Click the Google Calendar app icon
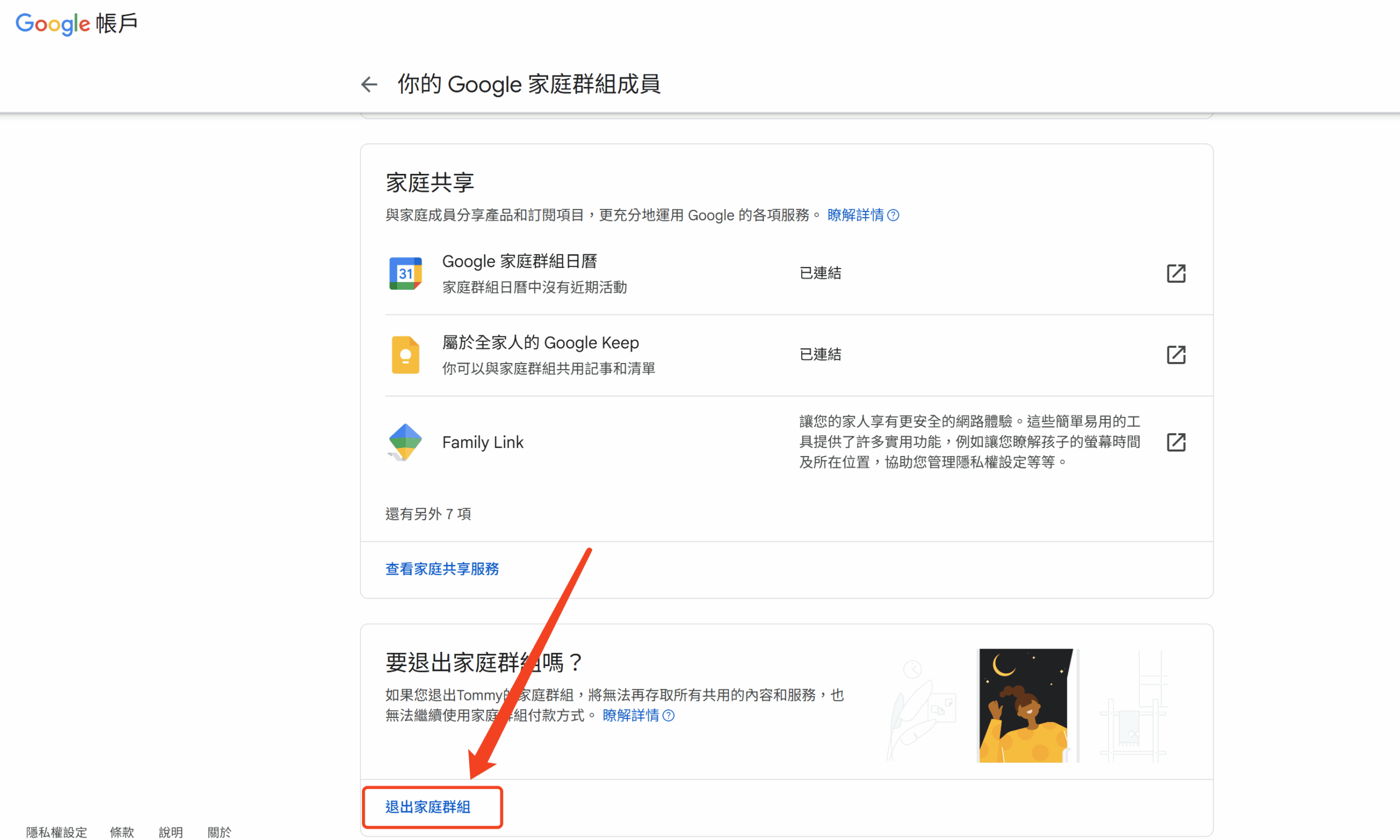Screen dimensions: 1400x840 [405, 273]
